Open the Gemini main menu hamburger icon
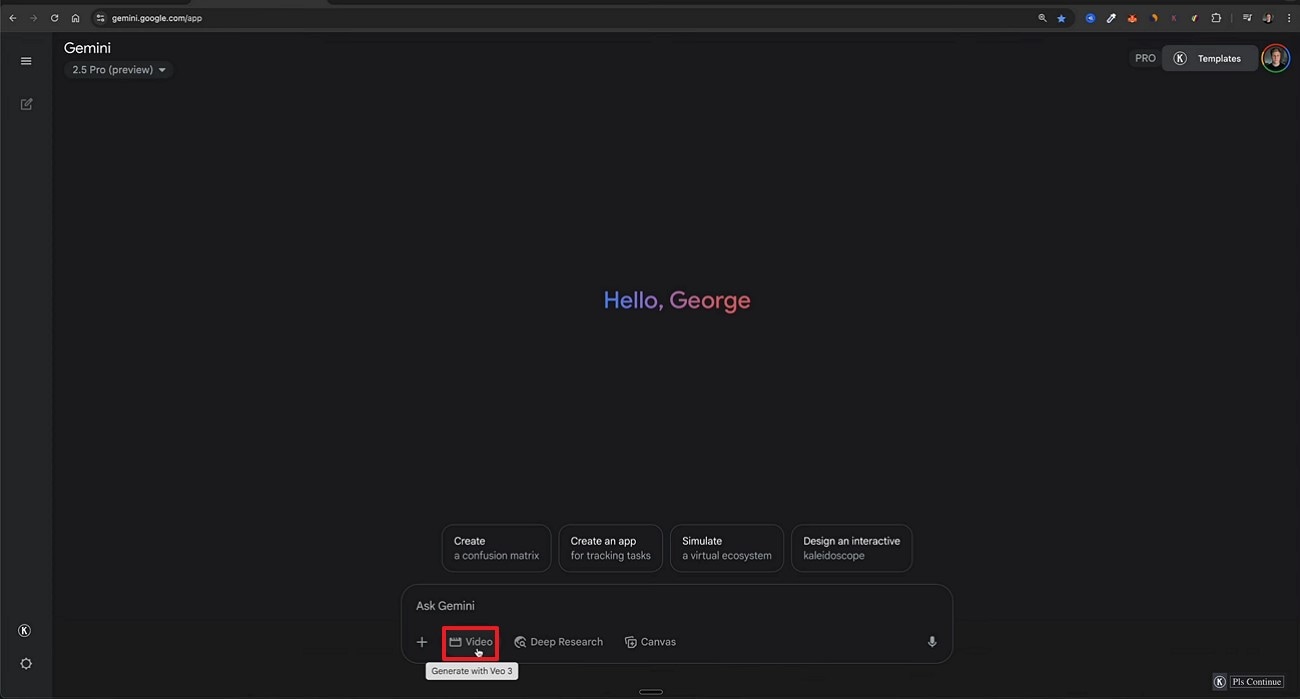Screen dimensions: 1300x699 [x=26, y=61]
